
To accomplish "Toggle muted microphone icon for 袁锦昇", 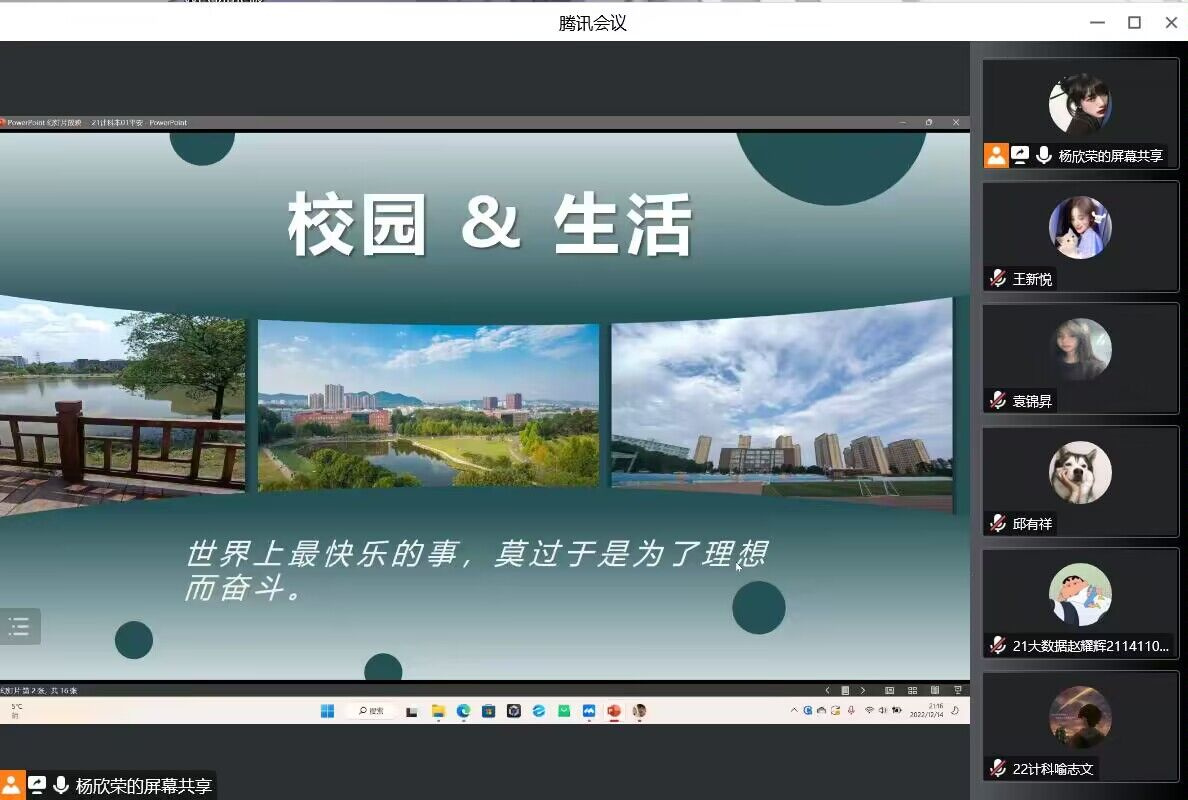I will click(x=997, y=401).
